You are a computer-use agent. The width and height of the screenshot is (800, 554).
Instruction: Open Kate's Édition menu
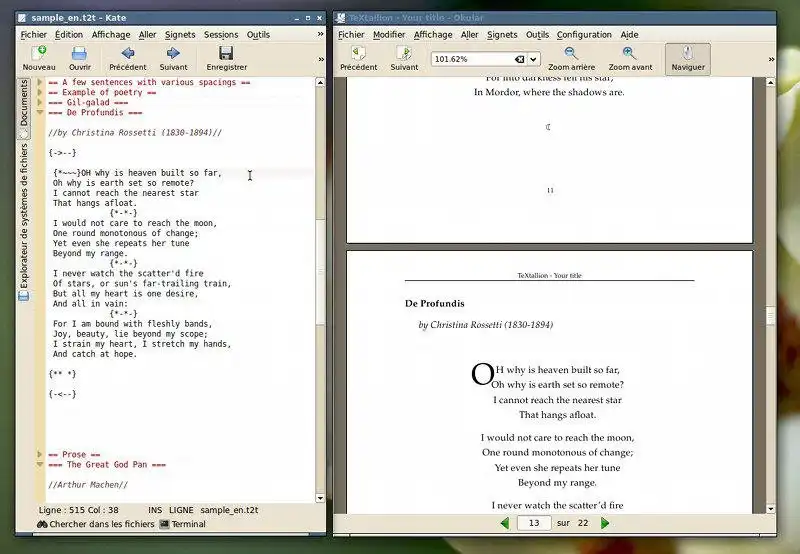coord(69,34)
